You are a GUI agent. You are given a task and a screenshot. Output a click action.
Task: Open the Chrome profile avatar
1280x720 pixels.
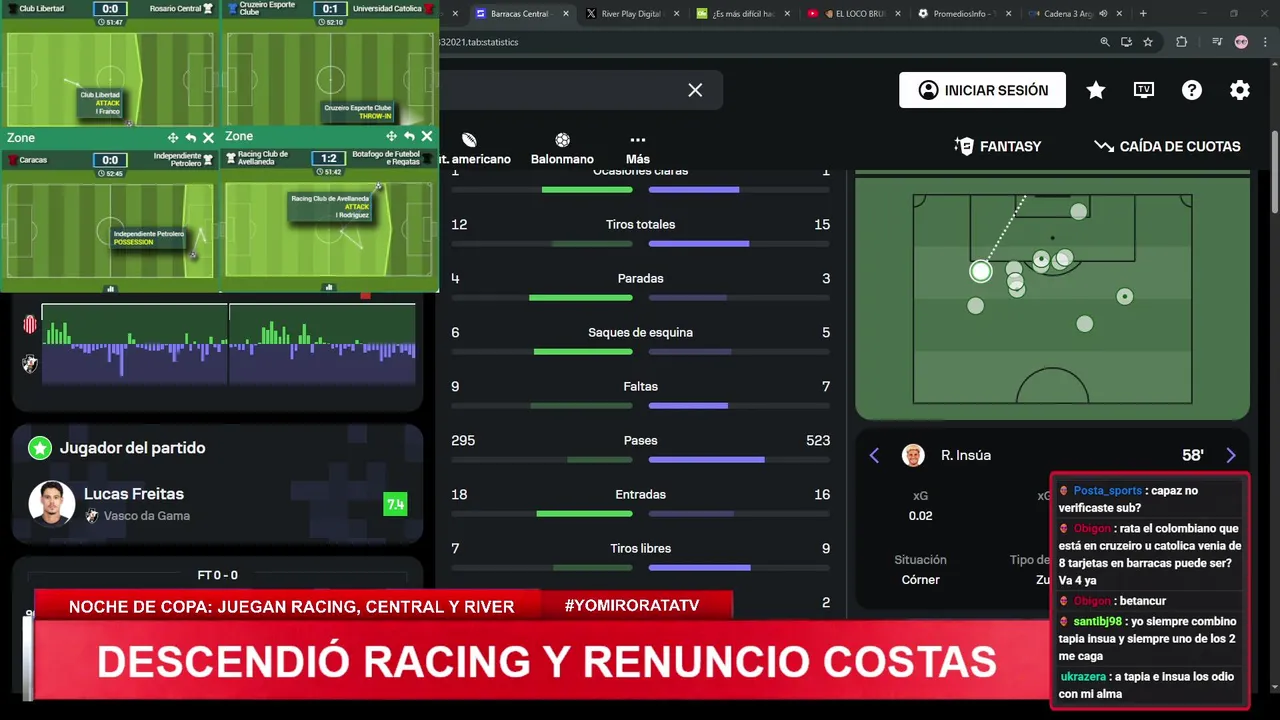coord(1241,42)
